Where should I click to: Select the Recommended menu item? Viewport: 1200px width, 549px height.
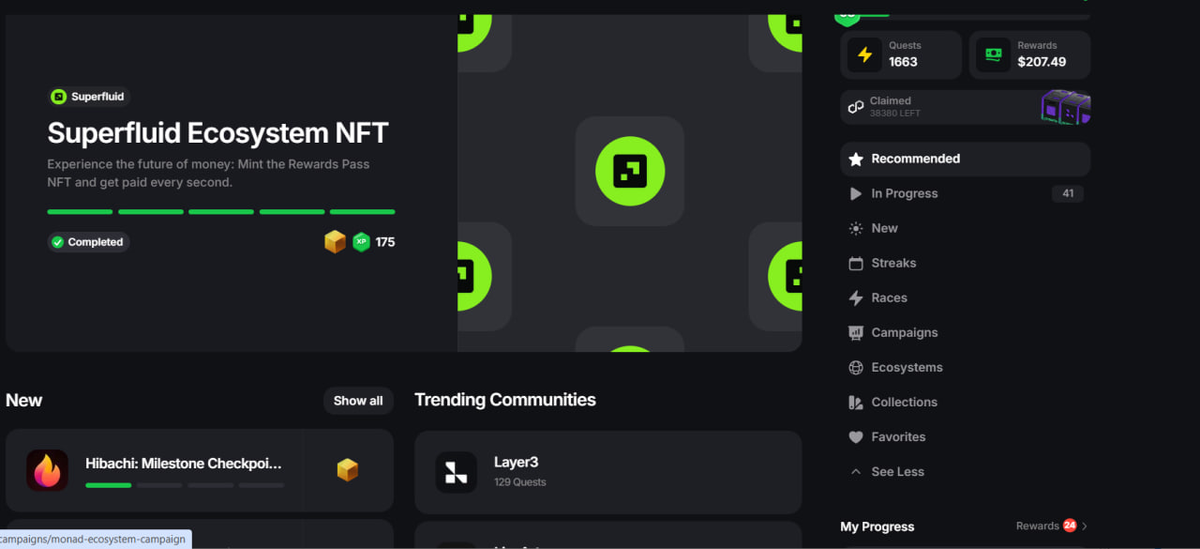[965, 159]
